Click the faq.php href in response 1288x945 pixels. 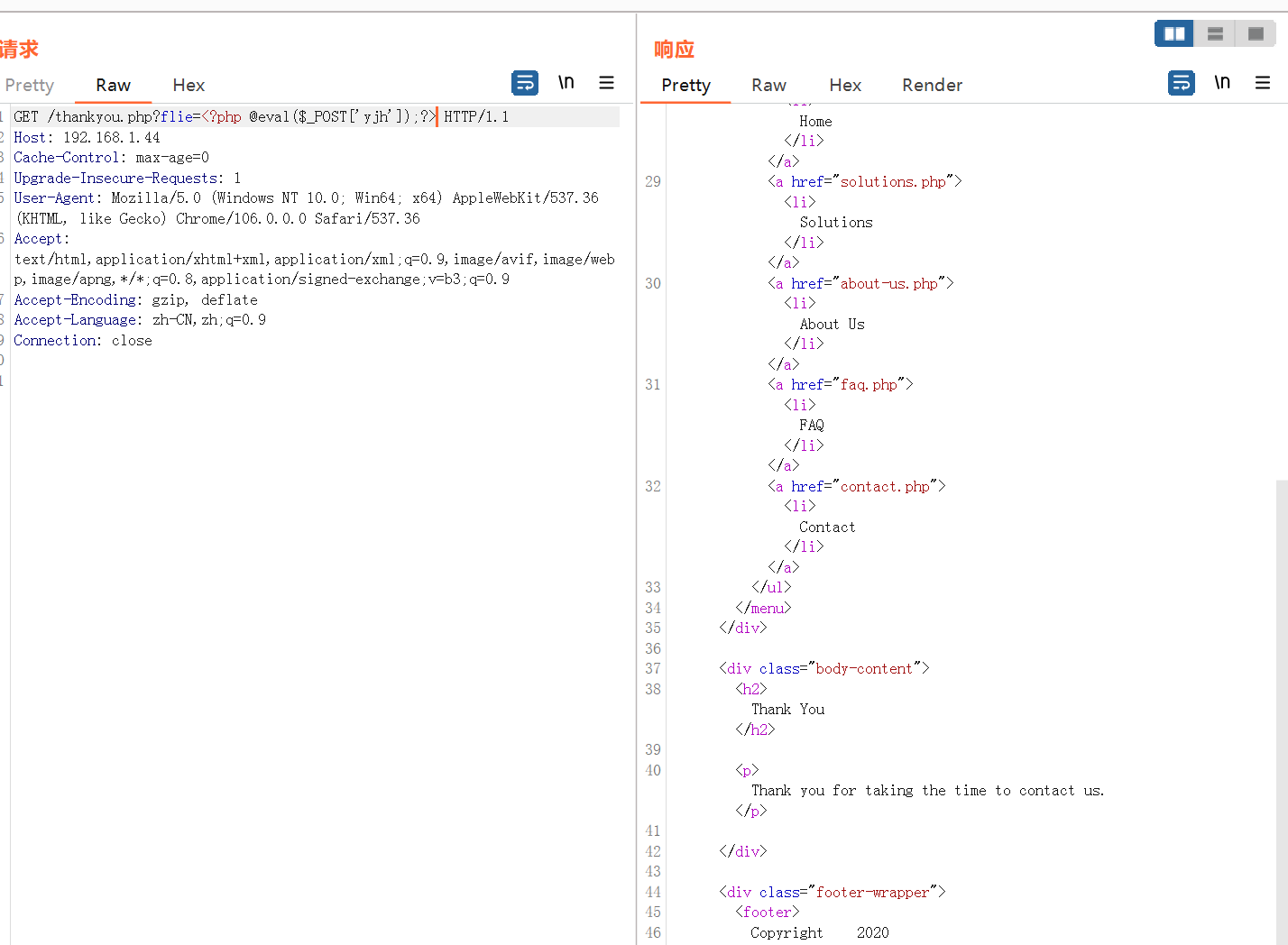tap(869, 384)
